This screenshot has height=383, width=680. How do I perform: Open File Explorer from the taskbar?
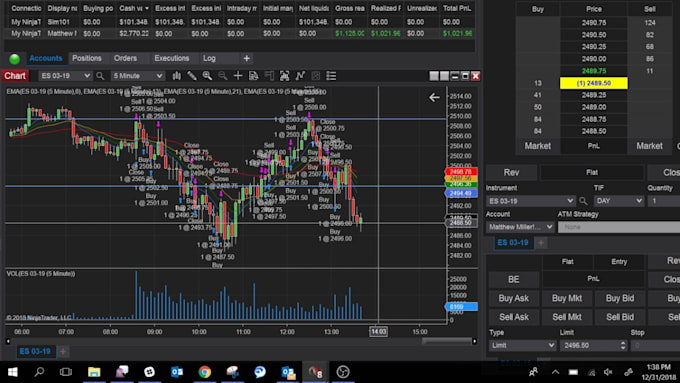pos(94,372)
